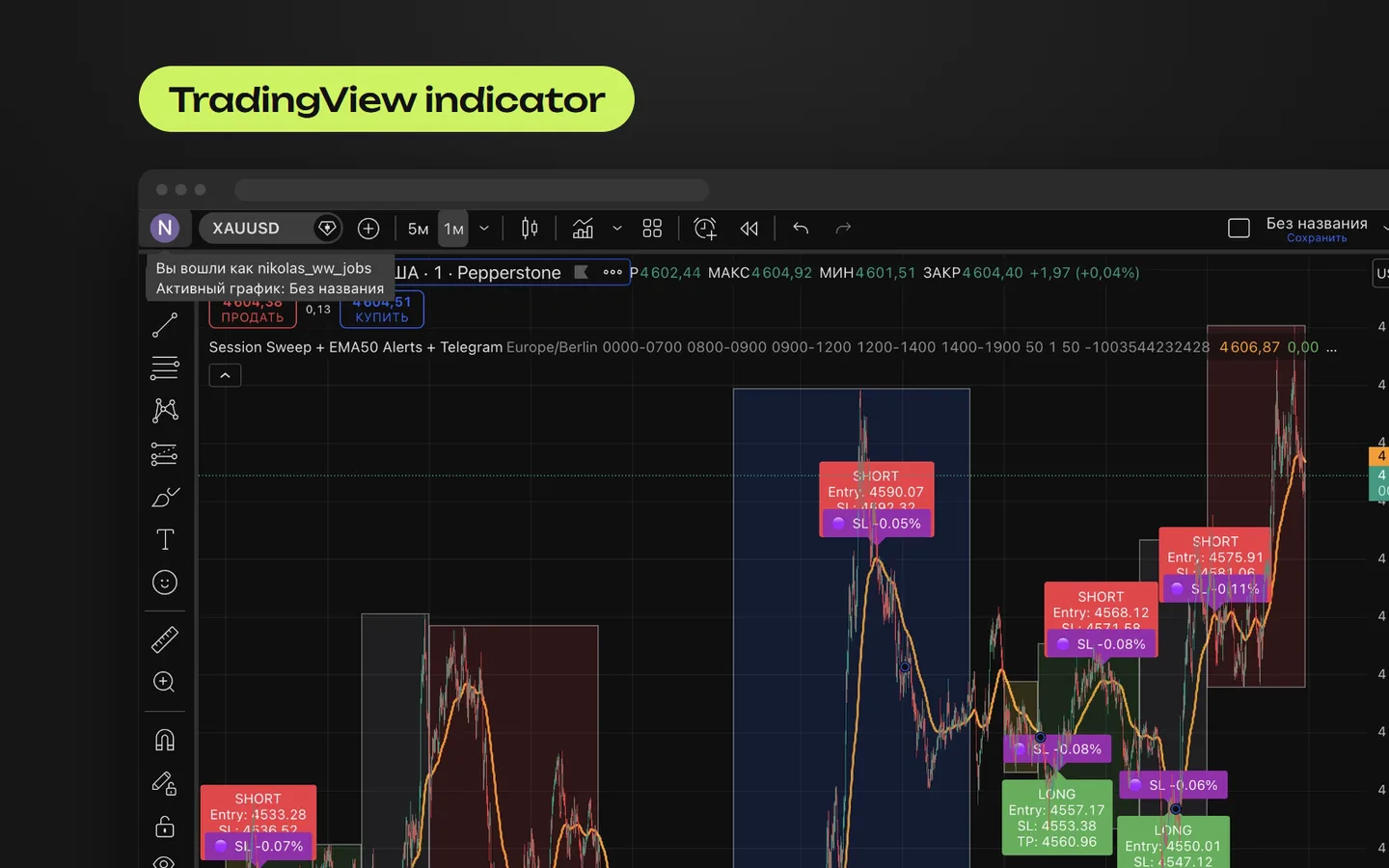Toggle magnet mode on the sidebar
The image size is (1389, 868).
click(x=165, y=740)
